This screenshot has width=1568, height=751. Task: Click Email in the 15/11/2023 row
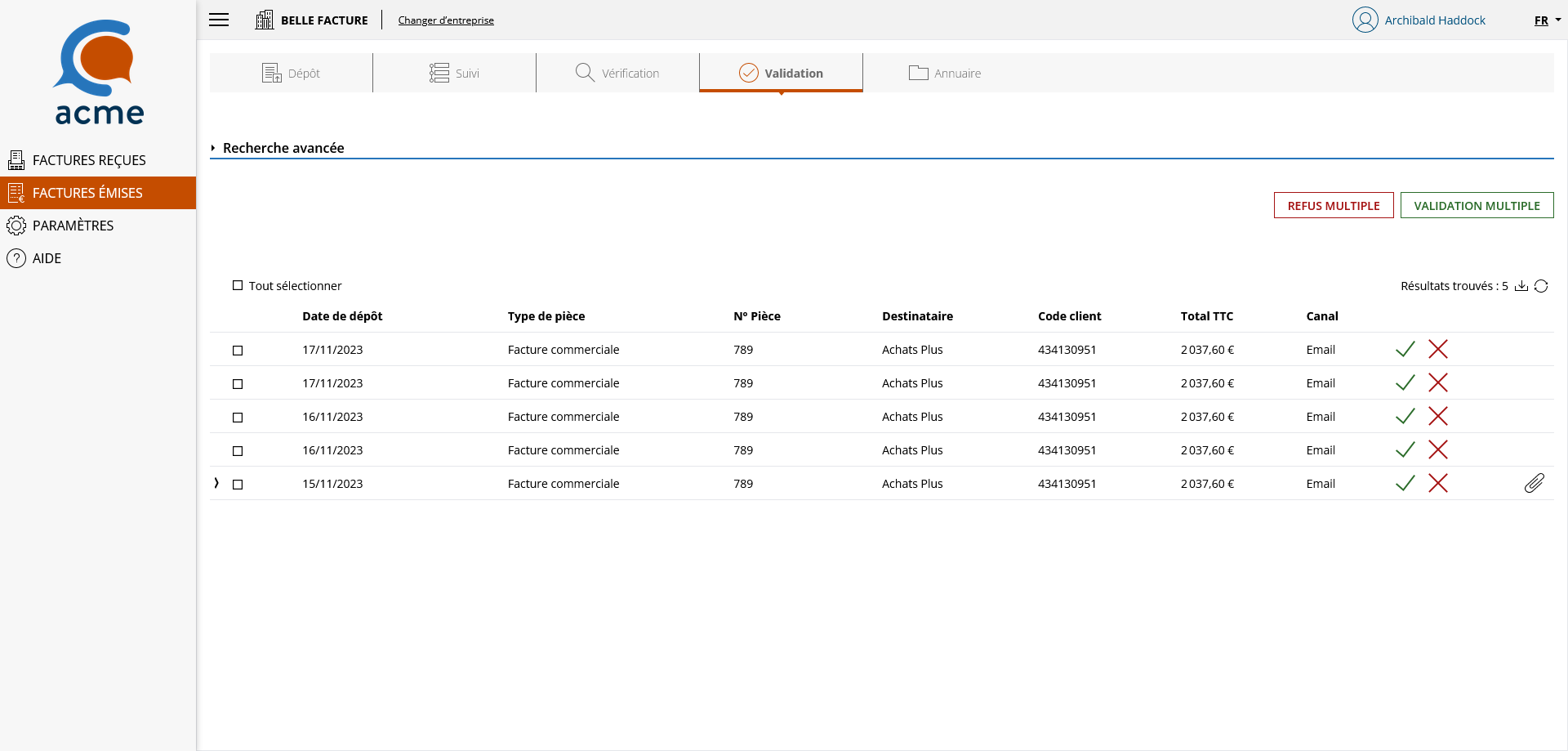[1321, 484]
